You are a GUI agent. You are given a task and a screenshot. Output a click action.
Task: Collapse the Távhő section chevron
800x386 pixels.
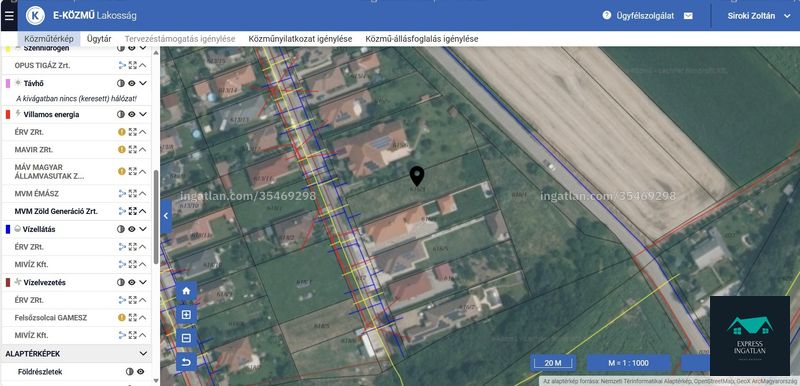[x=143, y=83]
